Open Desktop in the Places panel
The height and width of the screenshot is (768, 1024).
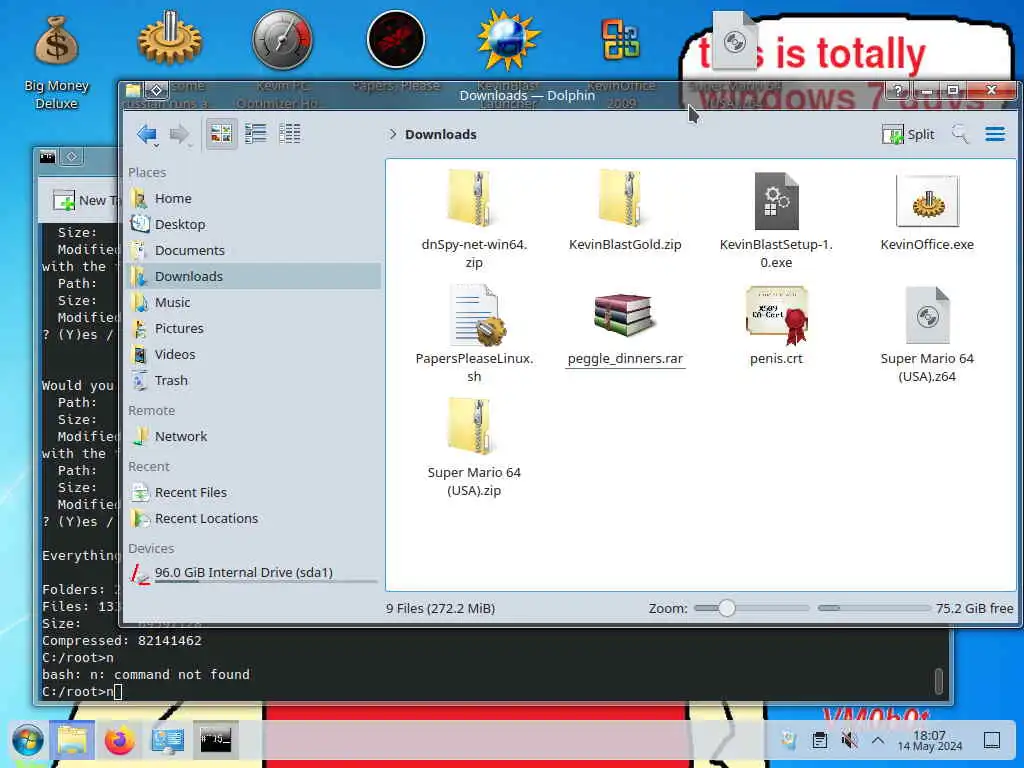click(253, 224)
